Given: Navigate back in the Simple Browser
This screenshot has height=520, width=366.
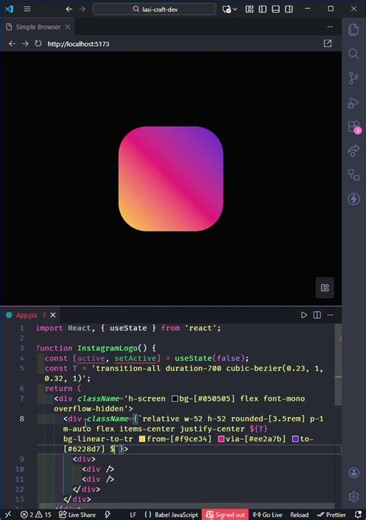Looking at the screenshot, I should (12, 44).
